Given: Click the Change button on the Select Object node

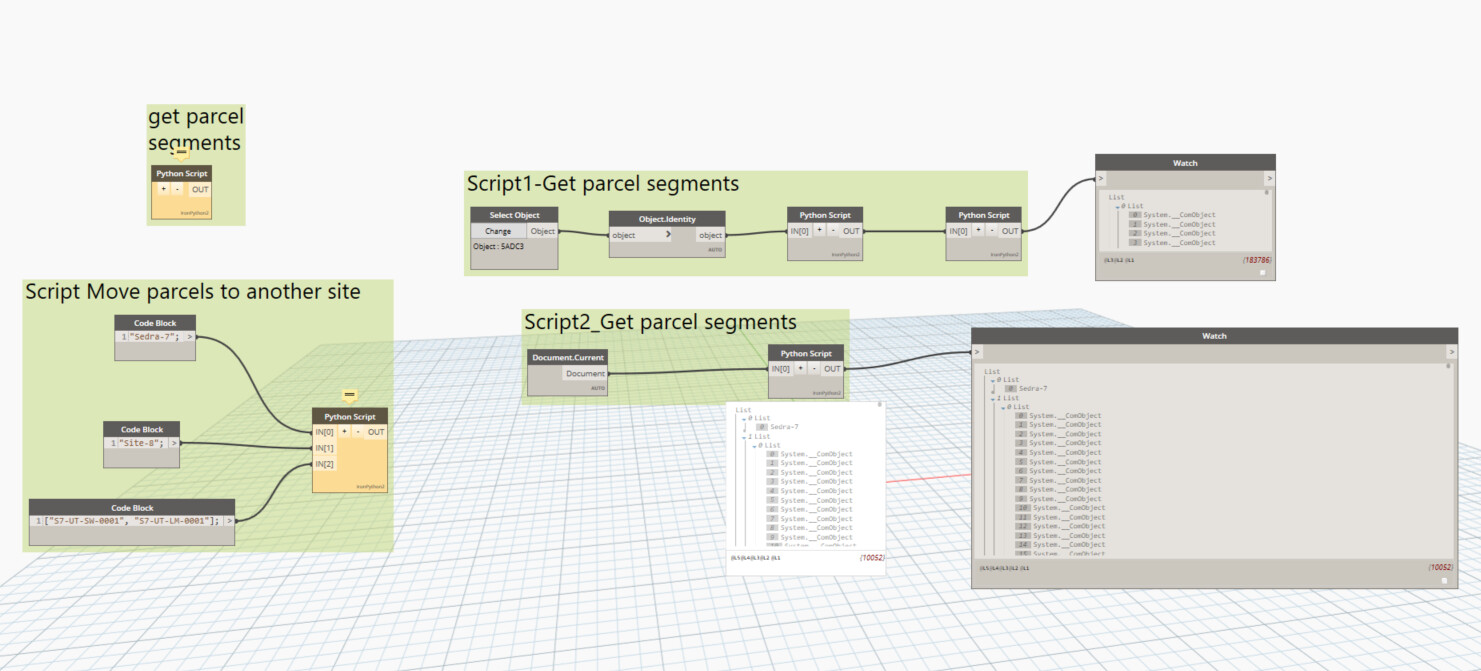Looking at the screenshot, I should (499, 230).
